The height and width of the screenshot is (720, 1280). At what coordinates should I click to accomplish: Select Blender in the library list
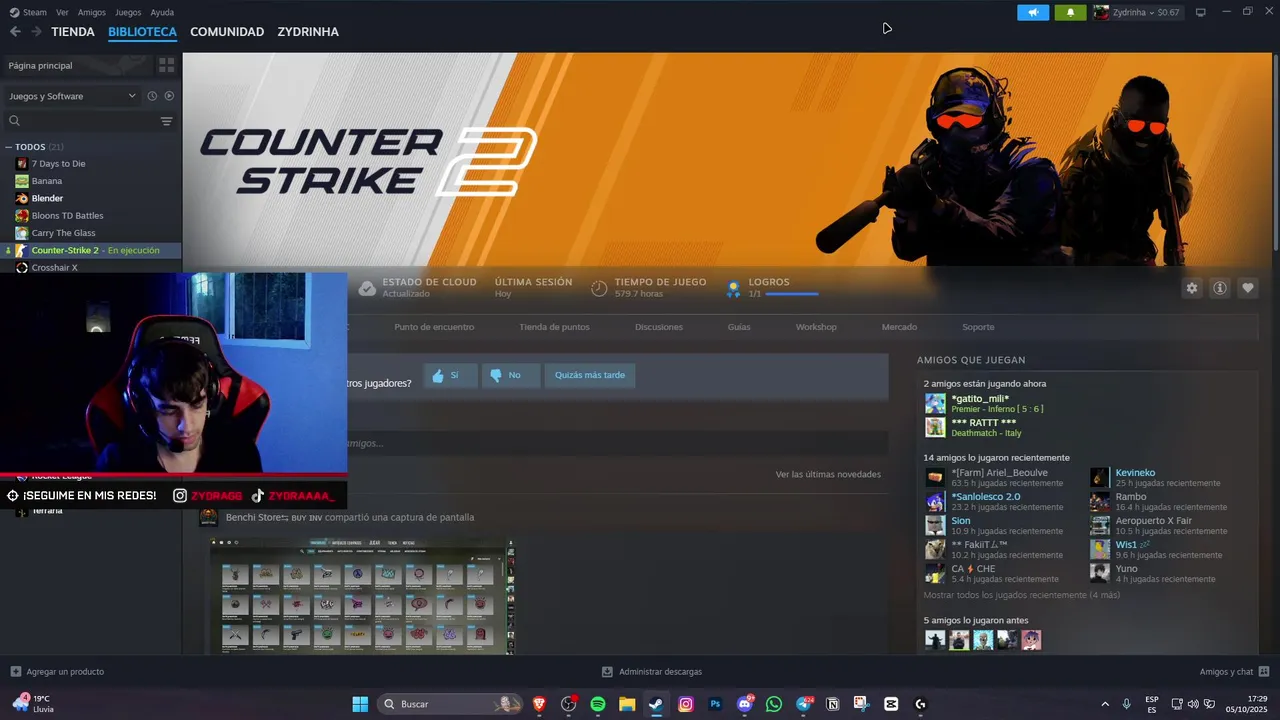[x=47, y=198]
